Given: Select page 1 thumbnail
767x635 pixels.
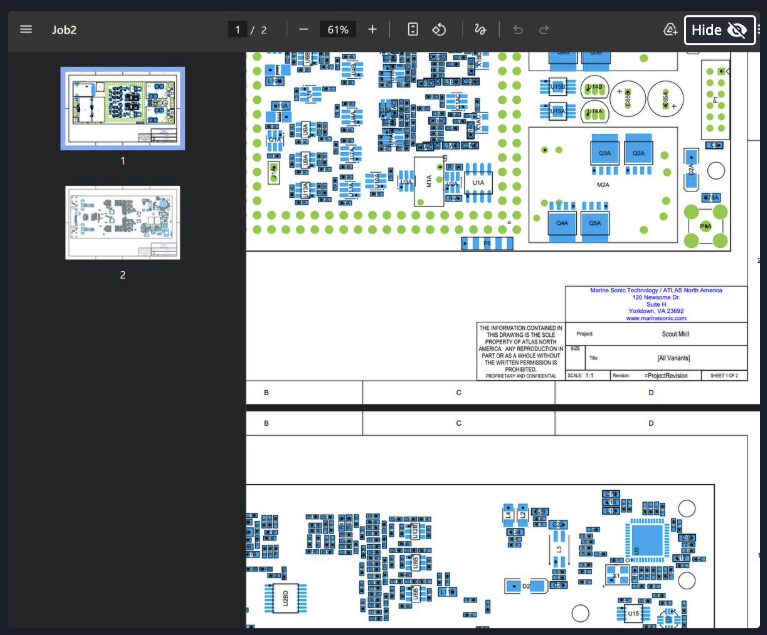Looking at the screenshot, I should (122, 108).
